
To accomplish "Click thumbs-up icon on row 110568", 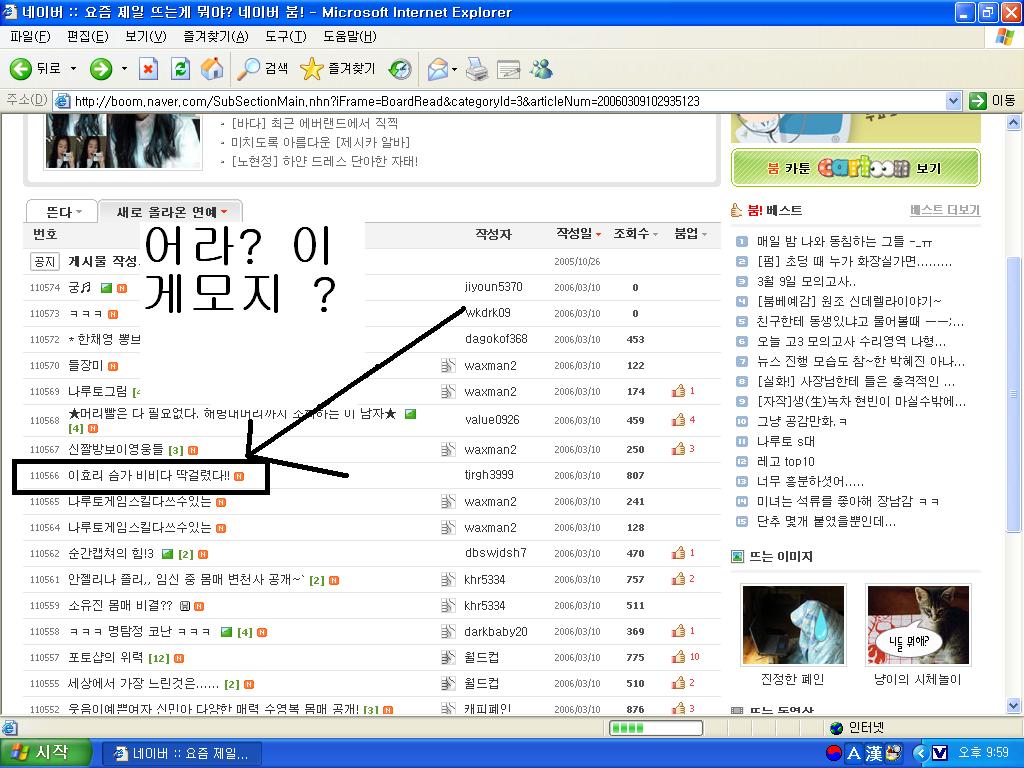I will point(679,420).
